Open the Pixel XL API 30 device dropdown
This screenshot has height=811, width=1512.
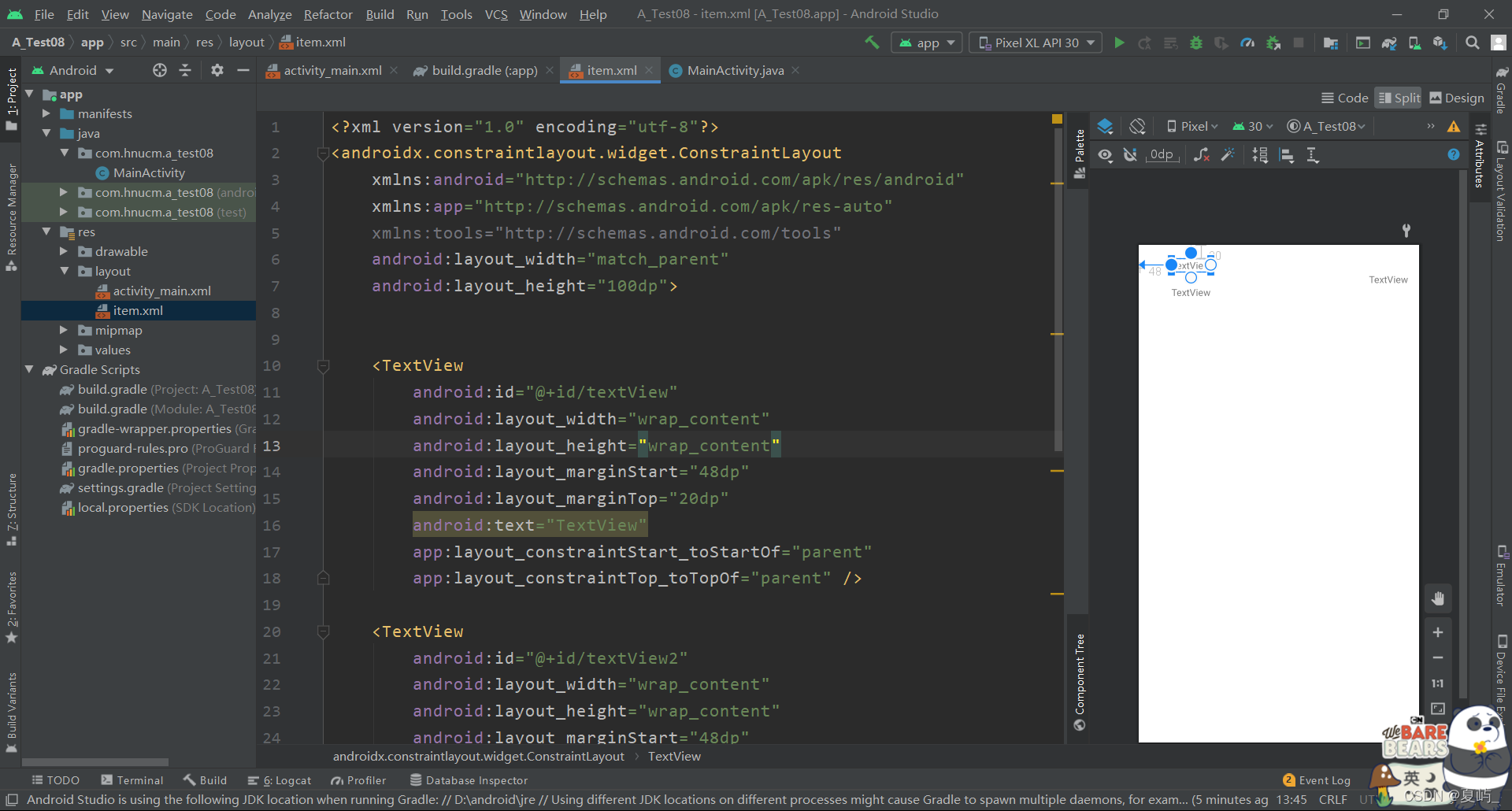point(1036,43)
